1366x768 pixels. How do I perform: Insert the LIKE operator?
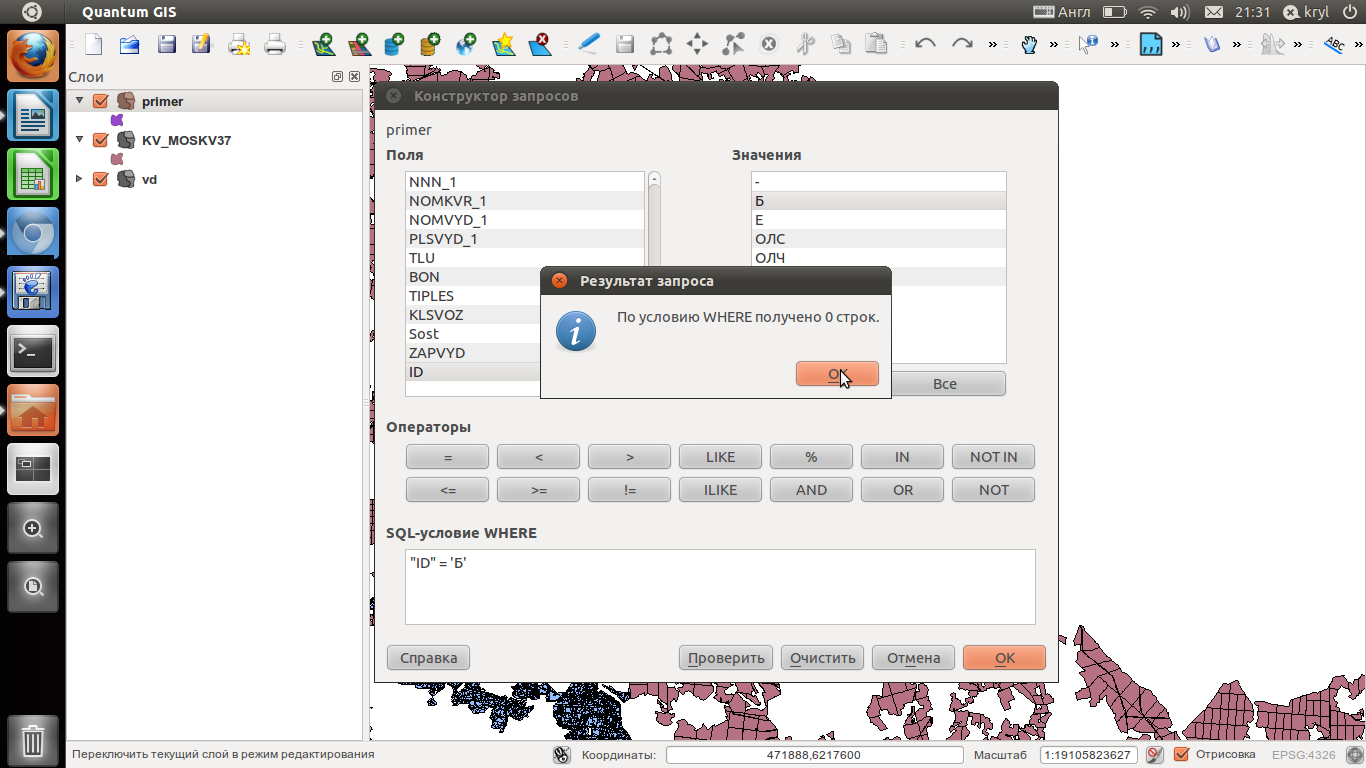click(720, 457)
